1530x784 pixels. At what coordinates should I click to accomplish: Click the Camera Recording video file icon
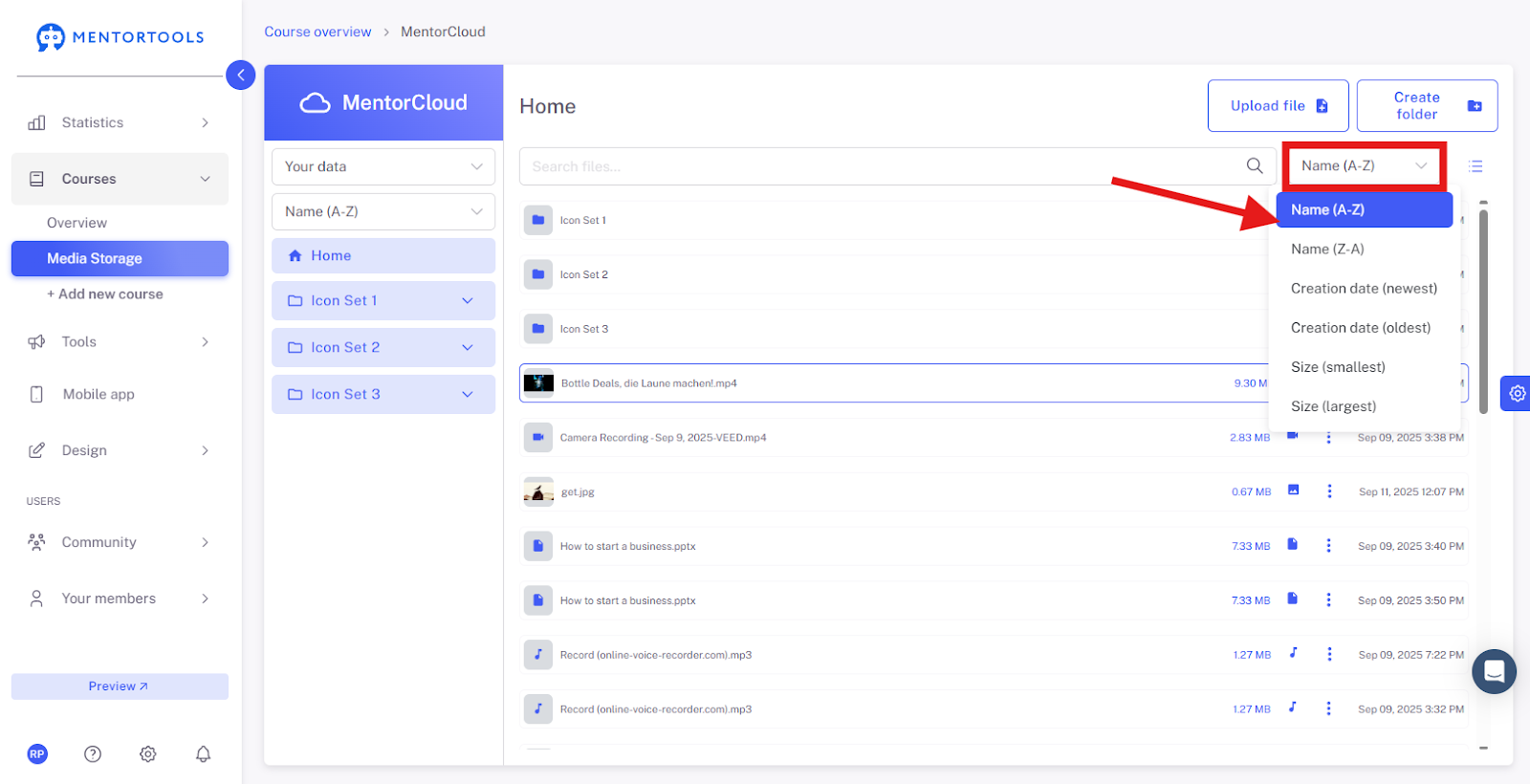[538, 438]
